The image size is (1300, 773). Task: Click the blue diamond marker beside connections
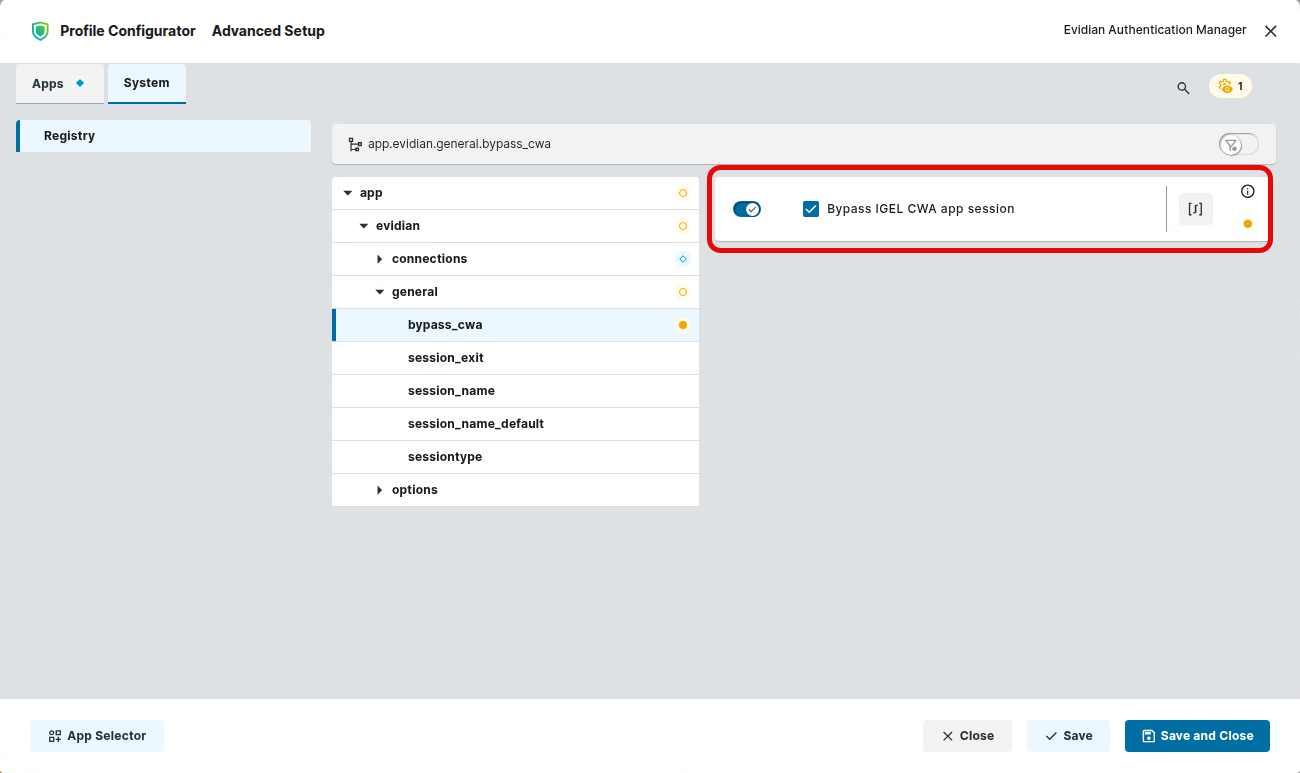tap(683, 259)
